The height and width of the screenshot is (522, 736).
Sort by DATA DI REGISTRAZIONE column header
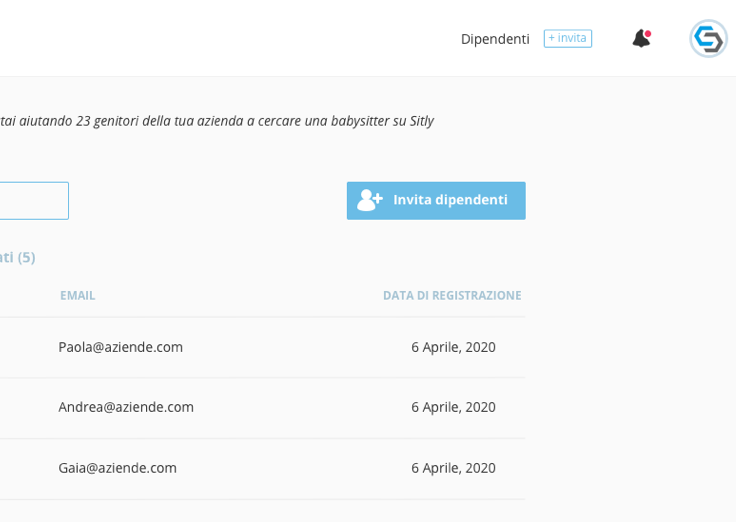tap(452, 296)
